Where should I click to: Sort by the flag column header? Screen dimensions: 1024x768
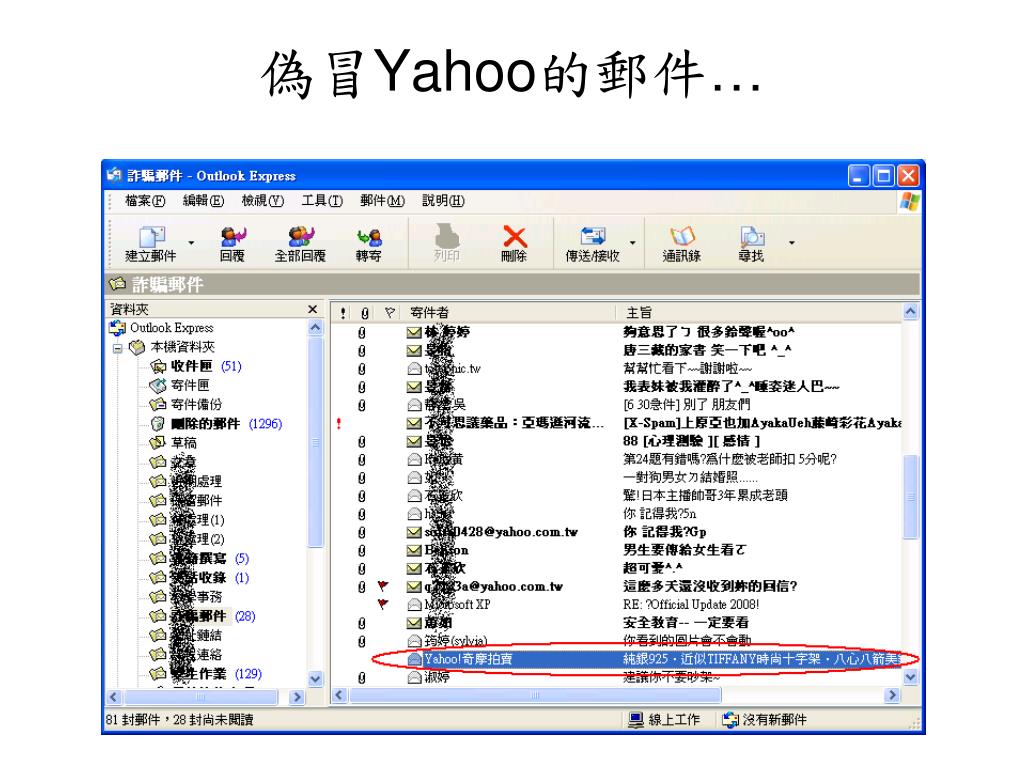tap(390, 313)
